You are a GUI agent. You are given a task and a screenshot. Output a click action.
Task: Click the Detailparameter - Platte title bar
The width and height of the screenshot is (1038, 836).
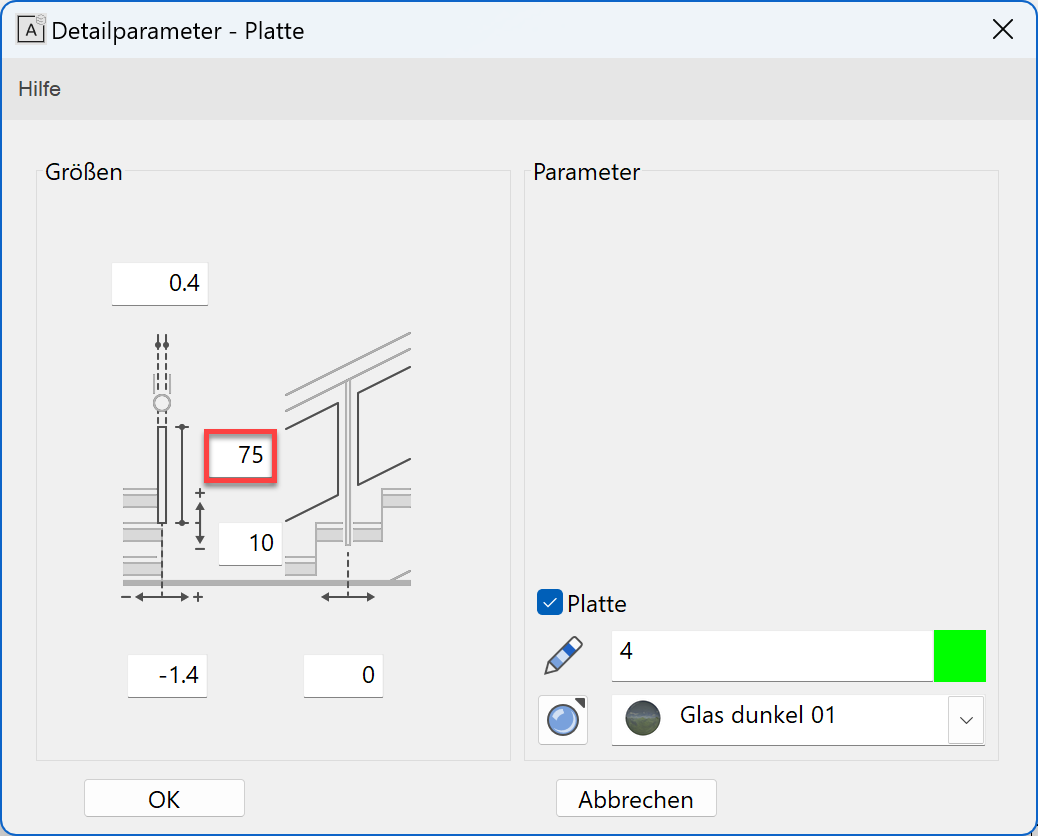pyautogui.click(x=500, y=30)
